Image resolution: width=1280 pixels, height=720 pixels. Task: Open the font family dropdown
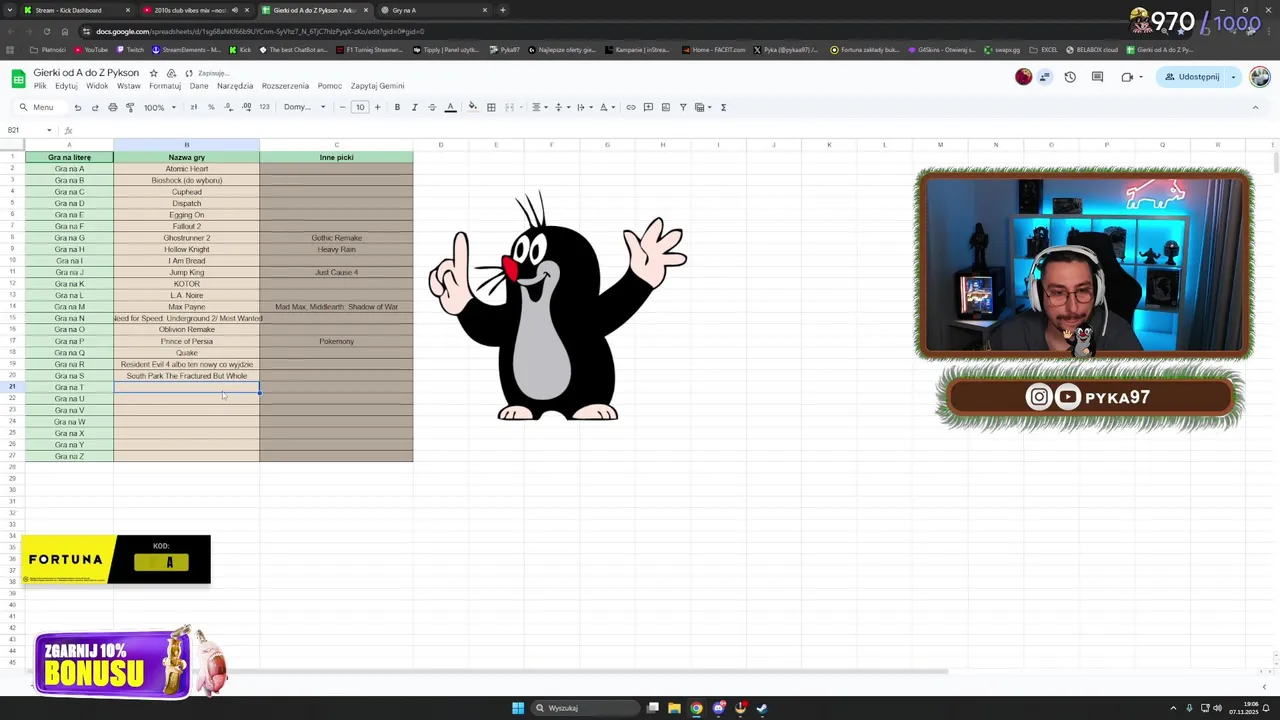coord(304,107)
